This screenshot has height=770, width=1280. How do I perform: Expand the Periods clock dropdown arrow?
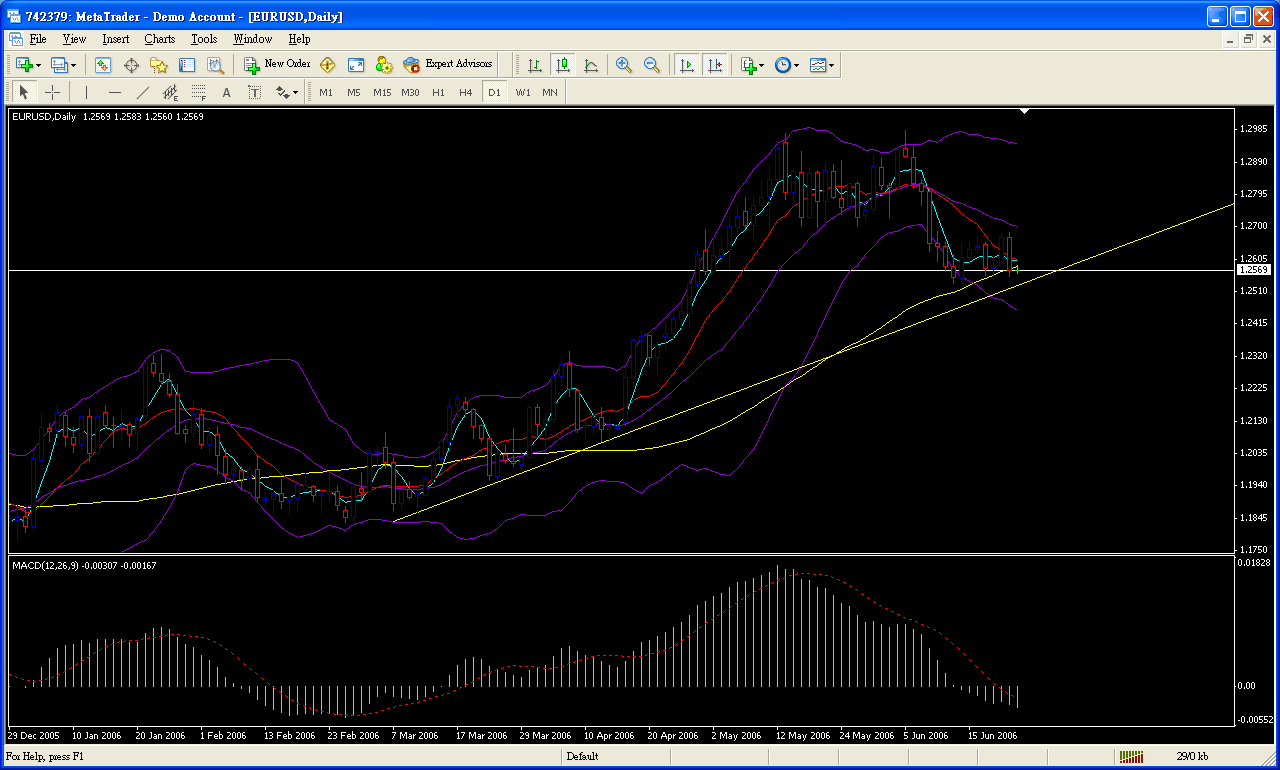(x=796, y=65)
